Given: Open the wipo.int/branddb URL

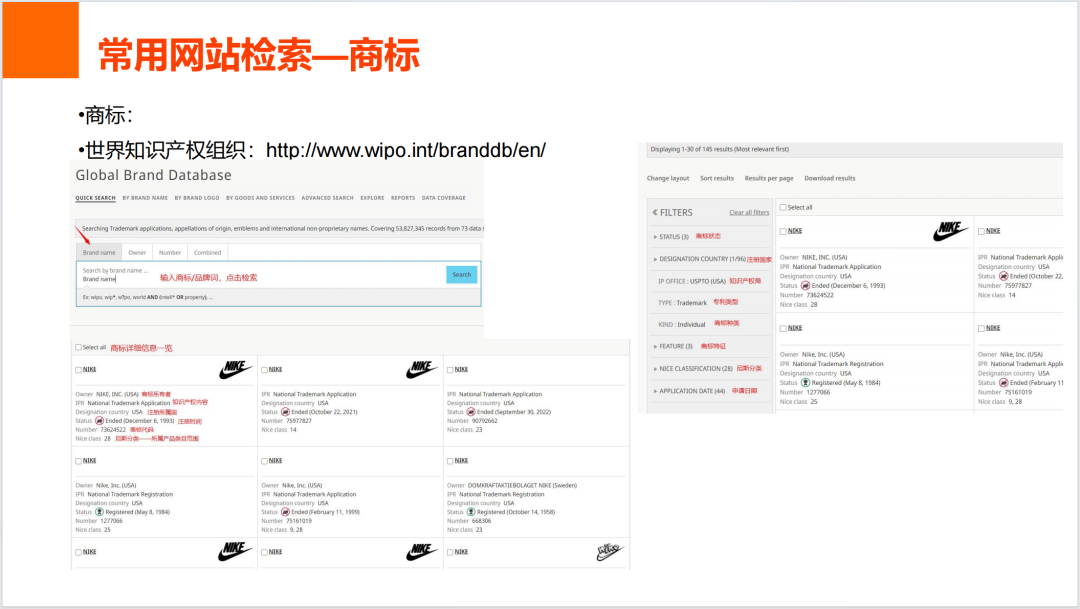Looking at the screenshot, I should coord(406,149).
